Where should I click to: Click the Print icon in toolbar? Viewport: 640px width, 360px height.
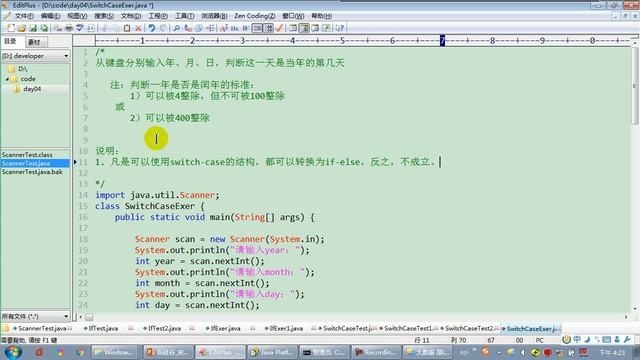[69, 28]
